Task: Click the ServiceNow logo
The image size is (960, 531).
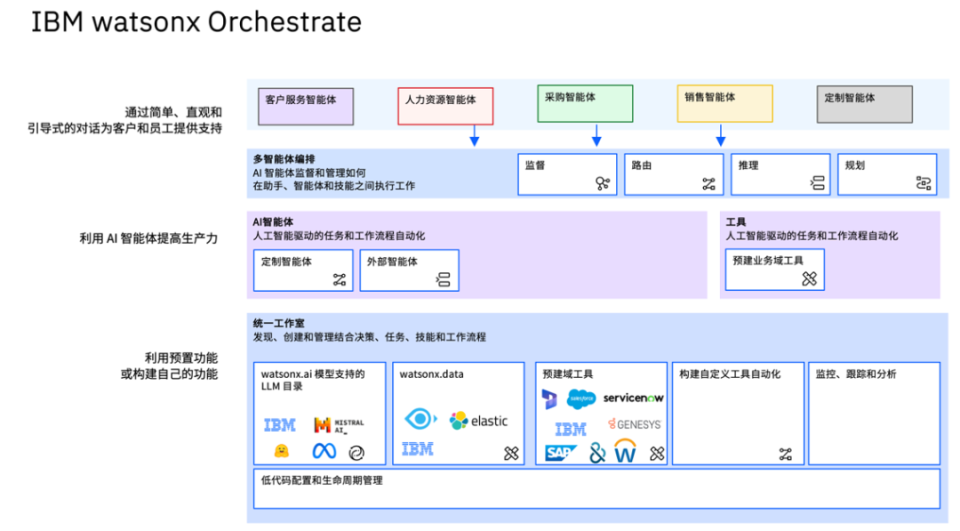Action: coord(633,398)
